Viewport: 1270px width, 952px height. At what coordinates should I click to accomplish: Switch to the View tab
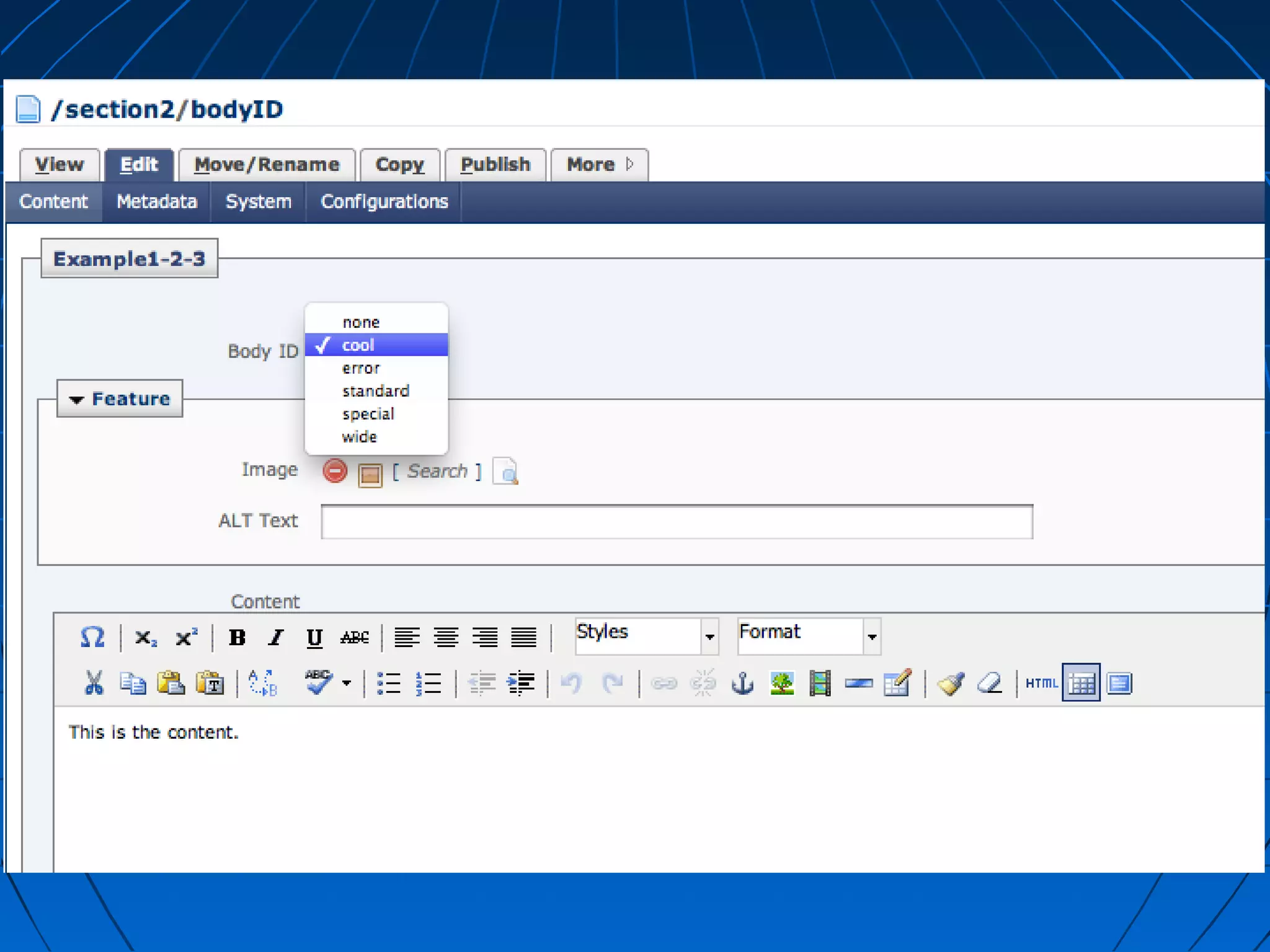(x=60, y=165)
